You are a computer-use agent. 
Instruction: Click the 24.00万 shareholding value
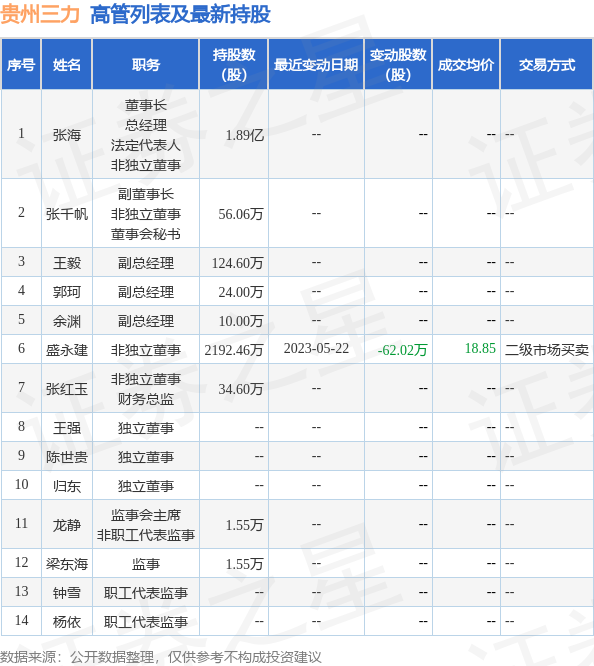241,292
